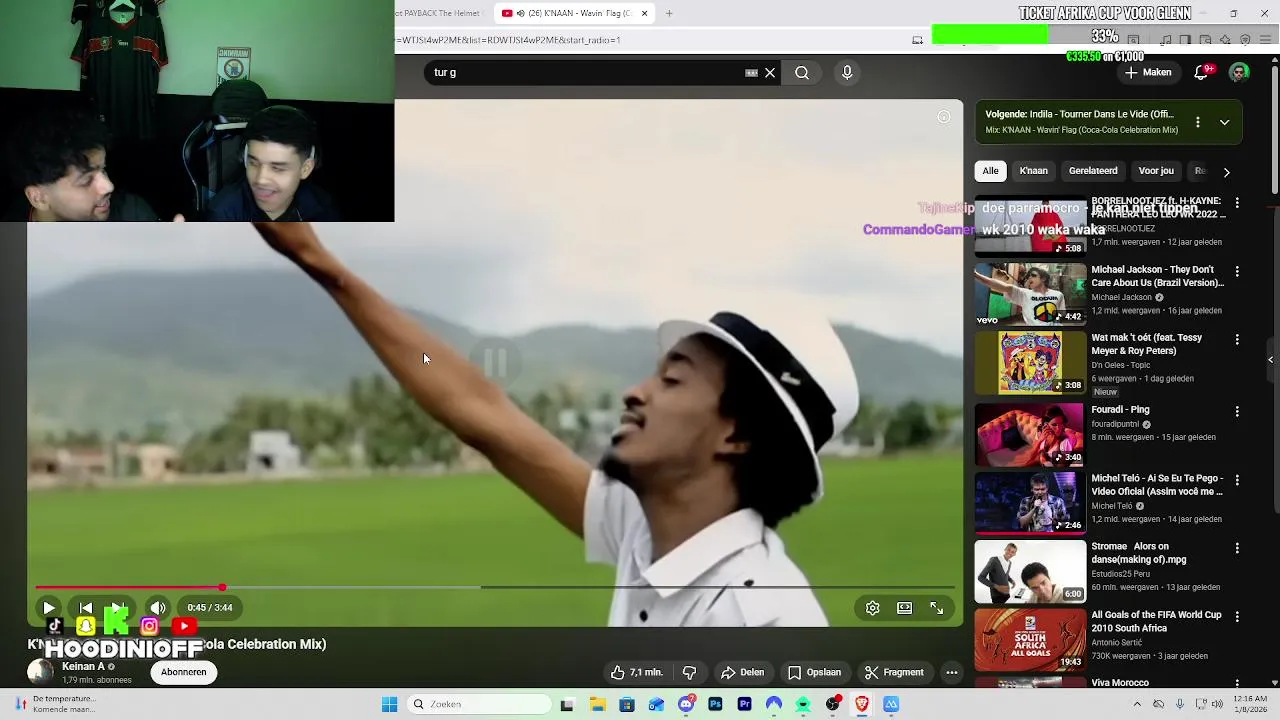Select the Alle filter chip

click(990, 171)
